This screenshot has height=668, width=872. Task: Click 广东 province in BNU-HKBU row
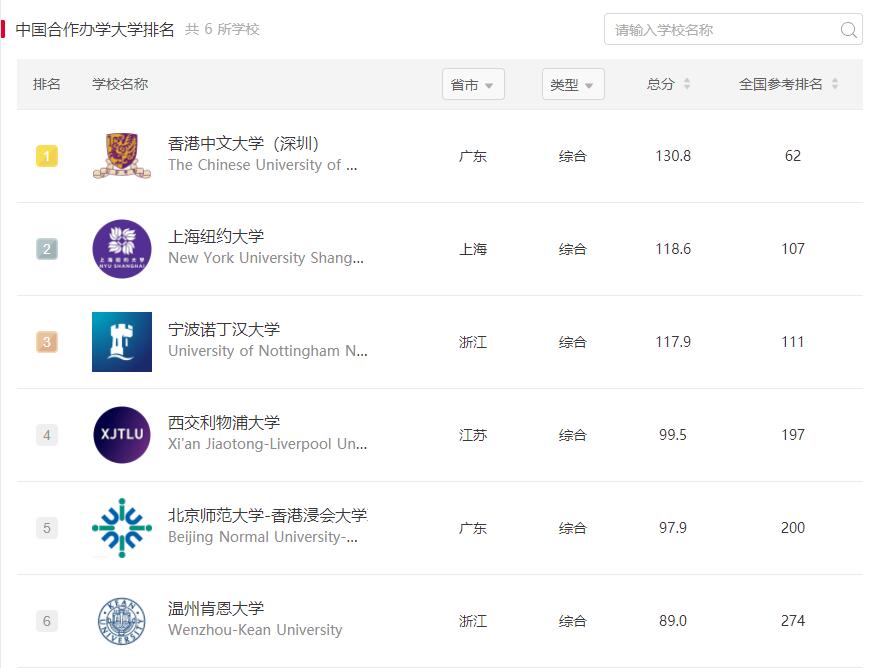tap(473, 528)
